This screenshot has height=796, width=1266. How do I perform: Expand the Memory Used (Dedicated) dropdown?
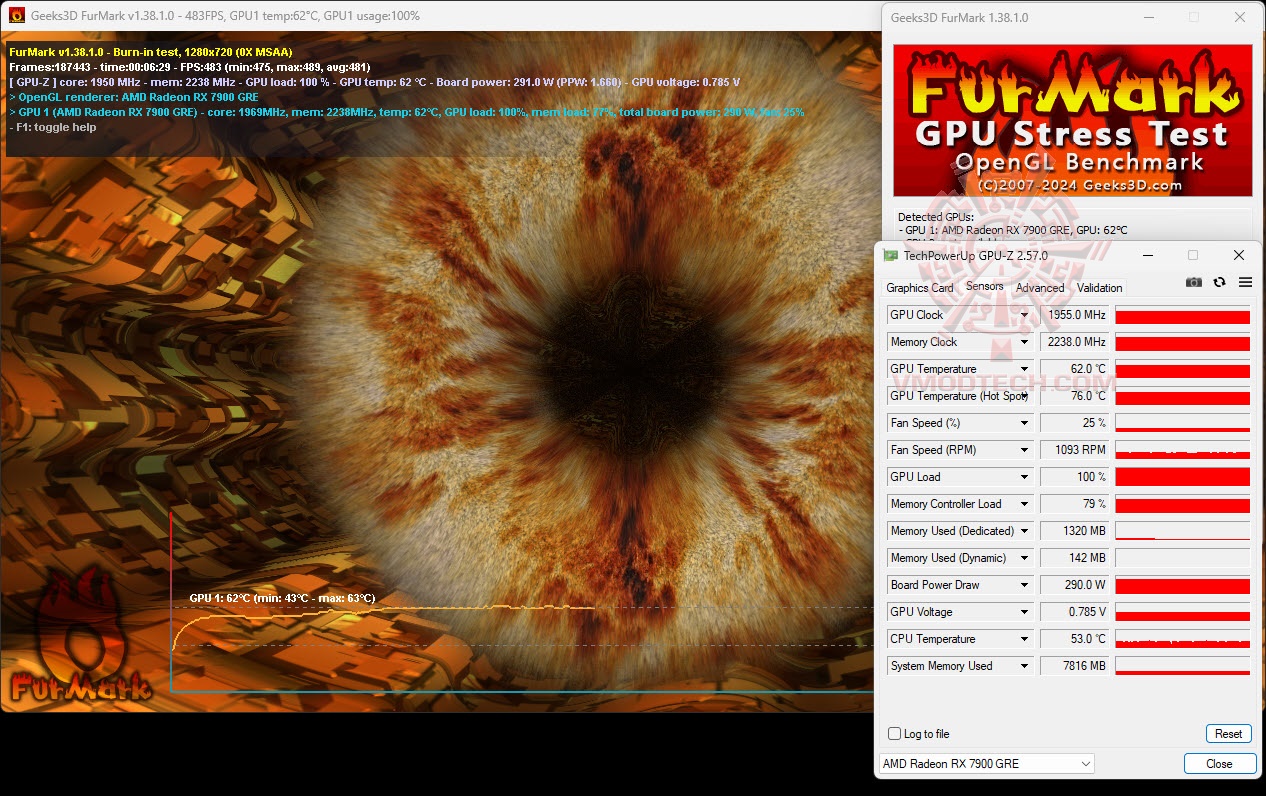[1024, 531]
